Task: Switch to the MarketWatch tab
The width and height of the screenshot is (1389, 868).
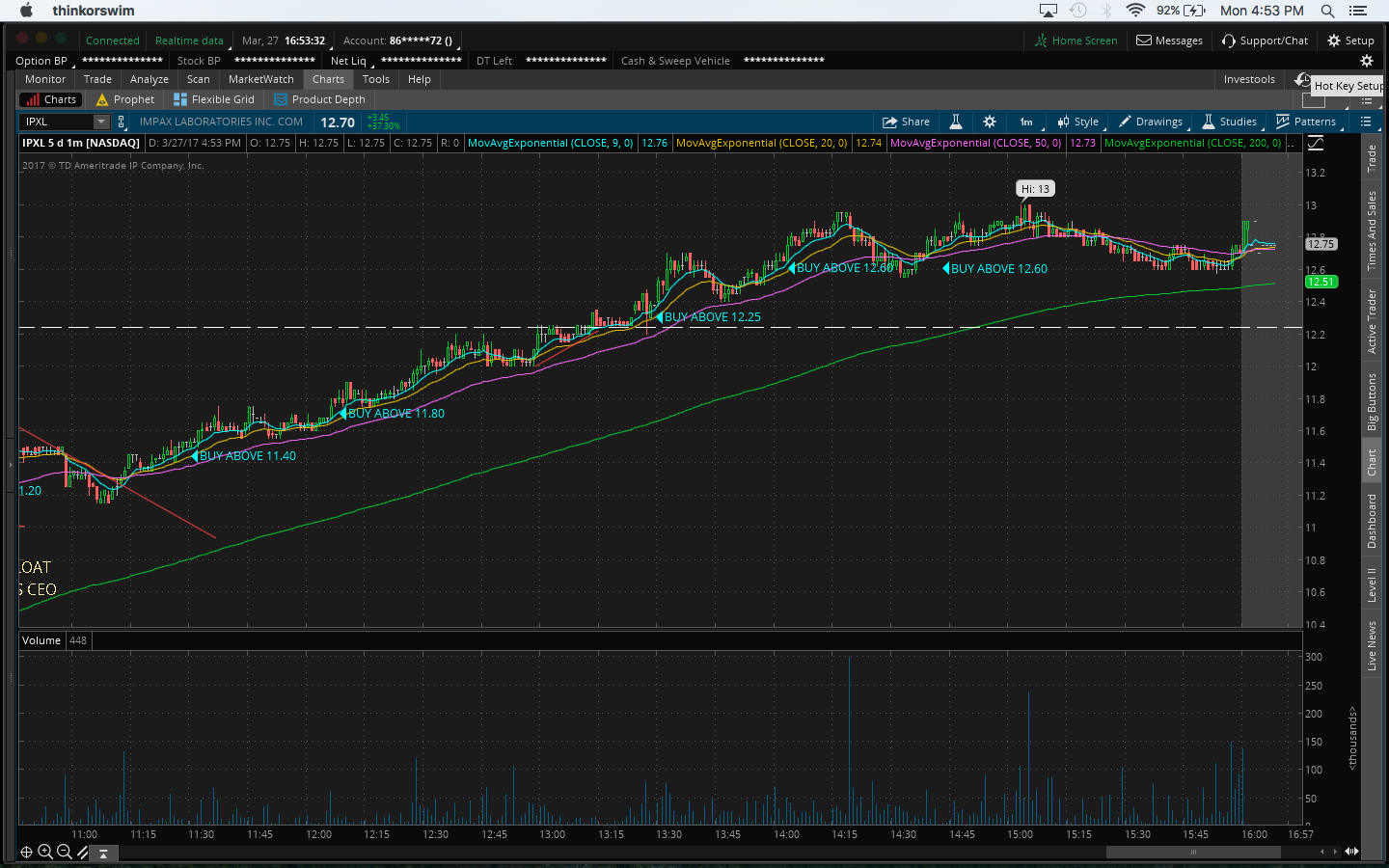Action: point(260,79)
